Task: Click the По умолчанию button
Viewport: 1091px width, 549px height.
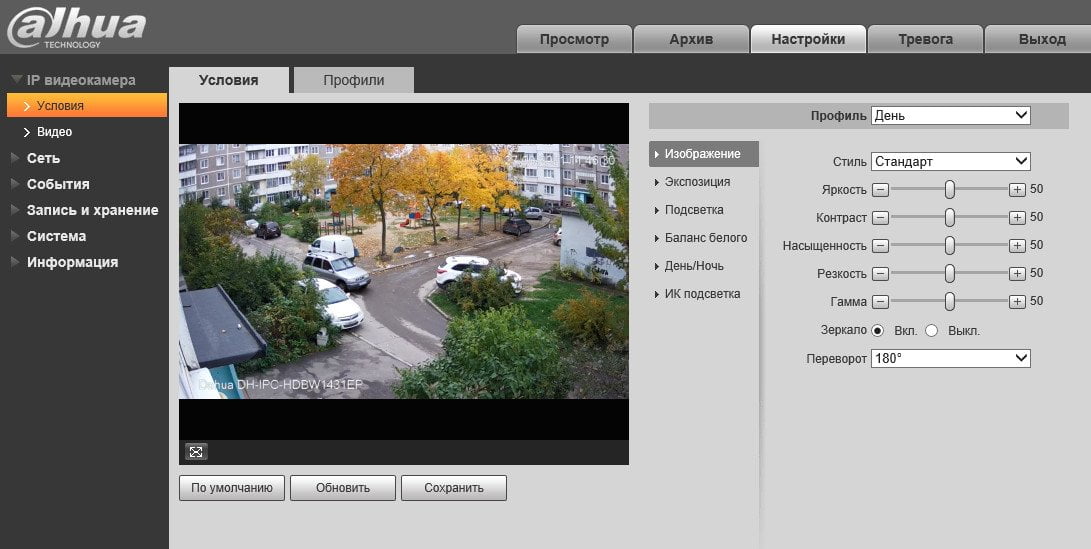Action: [x=232, y=488]
